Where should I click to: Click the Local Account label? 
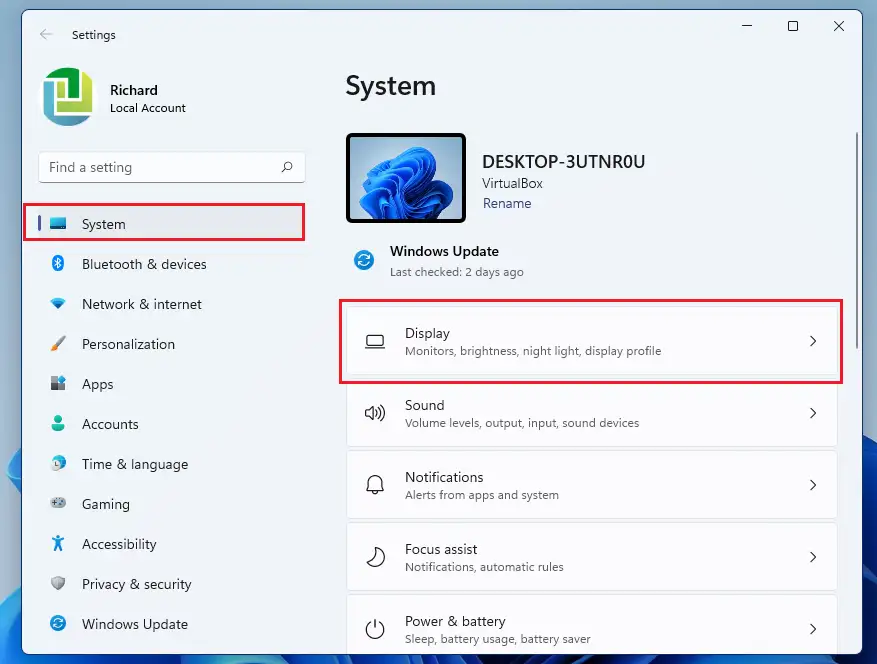click(148, 108)
